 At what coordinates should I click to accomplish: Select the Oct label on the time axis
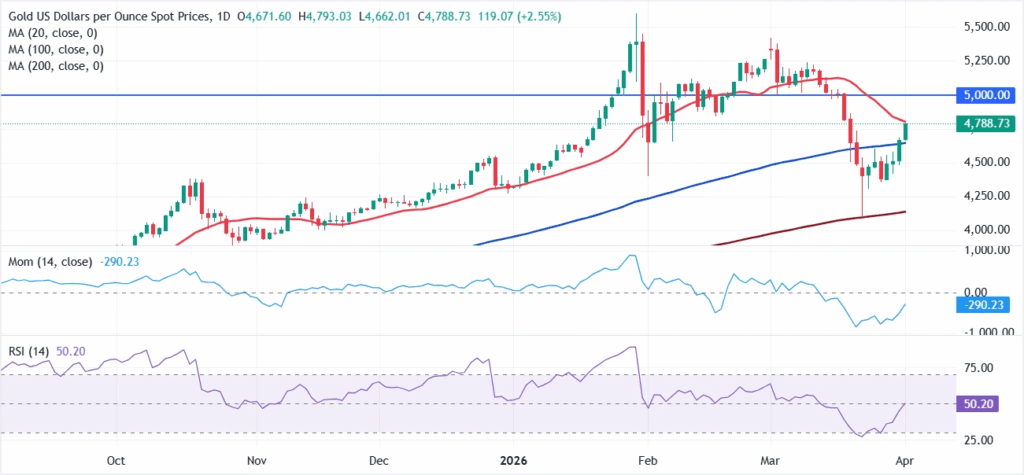click(x=115, y=462)
